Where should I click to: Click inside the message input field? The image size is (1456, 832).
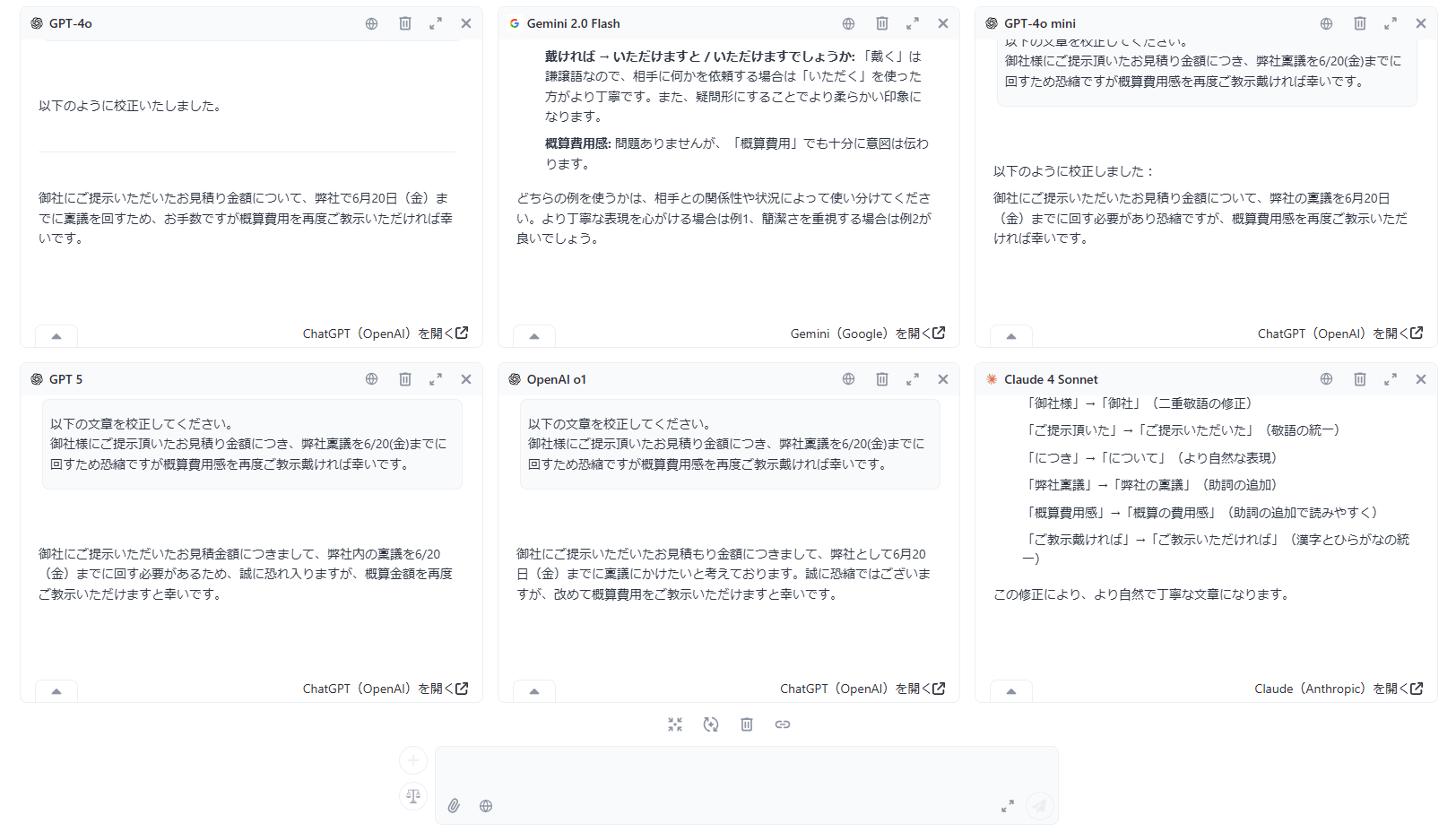tap(744, 771)
